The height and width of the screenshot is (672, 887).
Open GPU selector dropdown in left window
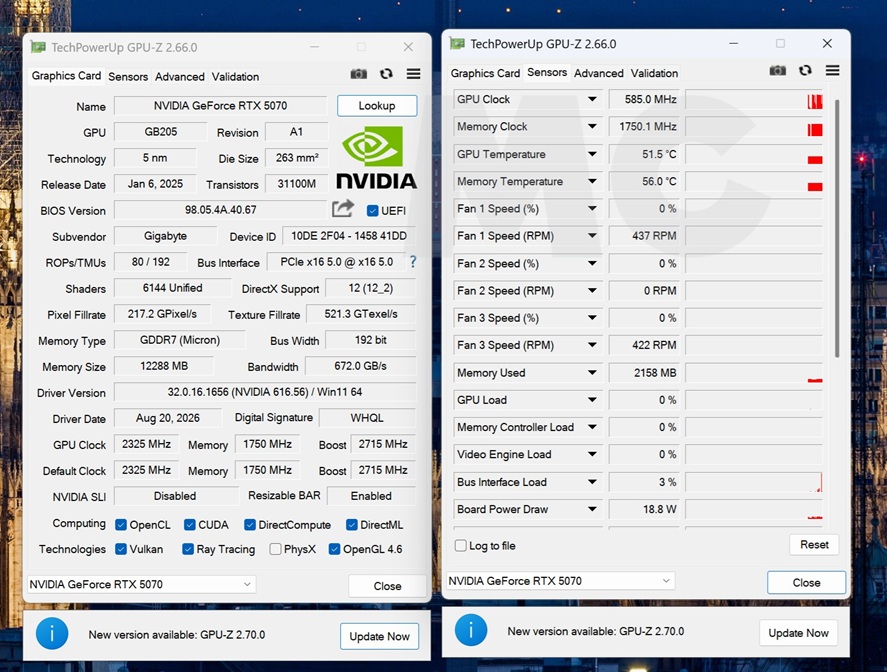tap(142, 584)
